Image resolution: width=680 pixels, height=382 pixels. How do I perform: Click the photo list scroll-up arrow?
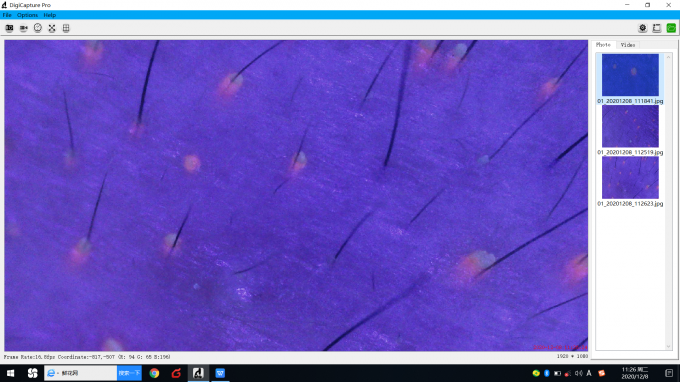(668, 57)
